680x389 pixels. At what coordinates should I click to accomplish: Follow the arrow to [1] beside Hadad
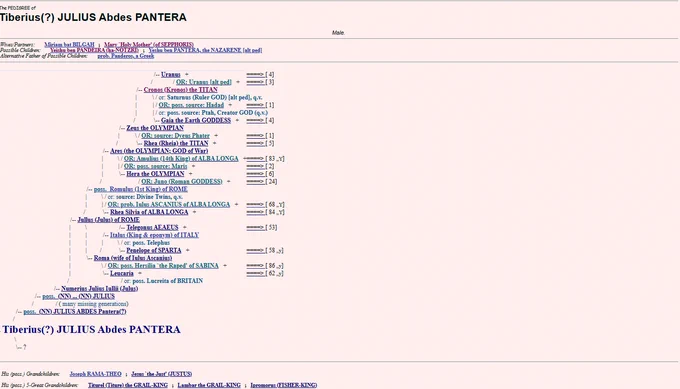[x=255, y=105]
